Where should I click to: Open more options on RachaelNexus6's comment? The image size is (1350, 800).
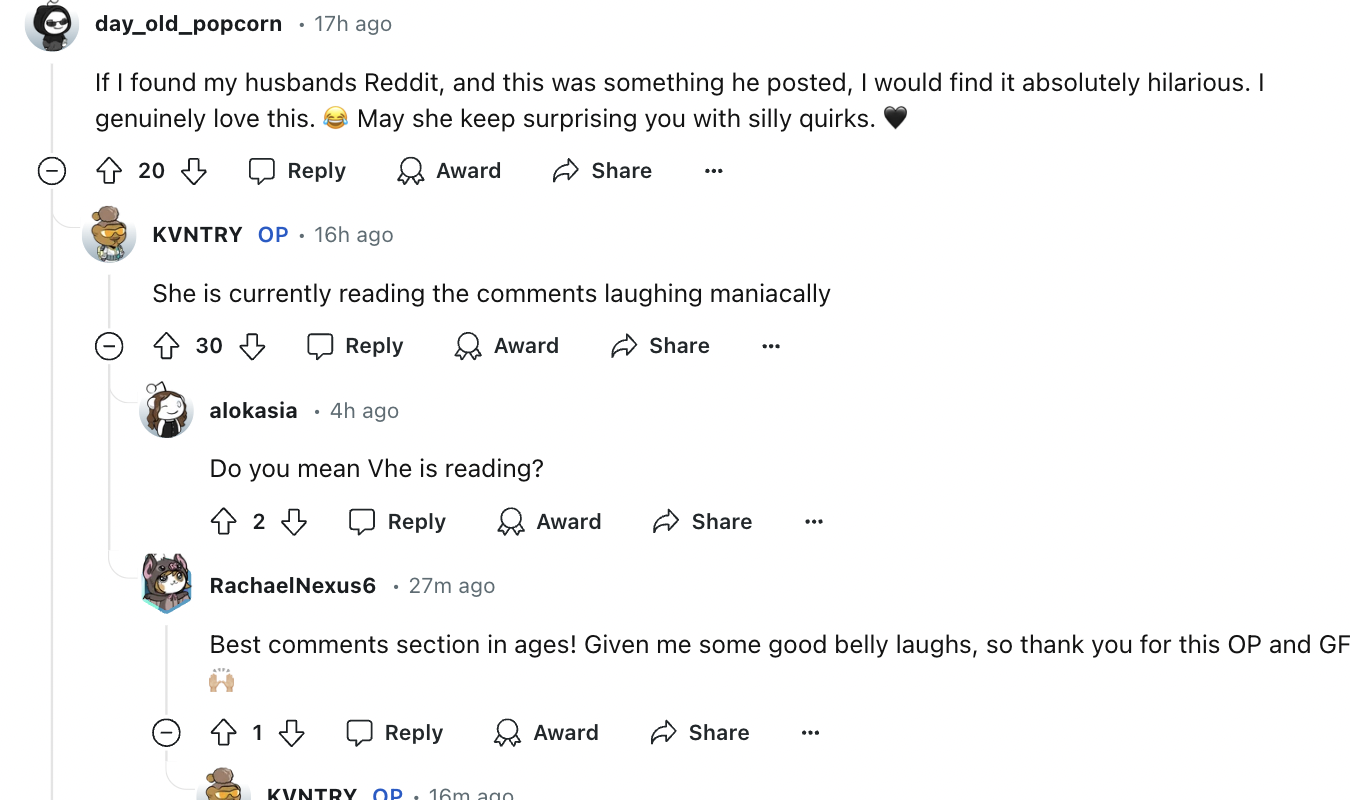click(811, 733)
